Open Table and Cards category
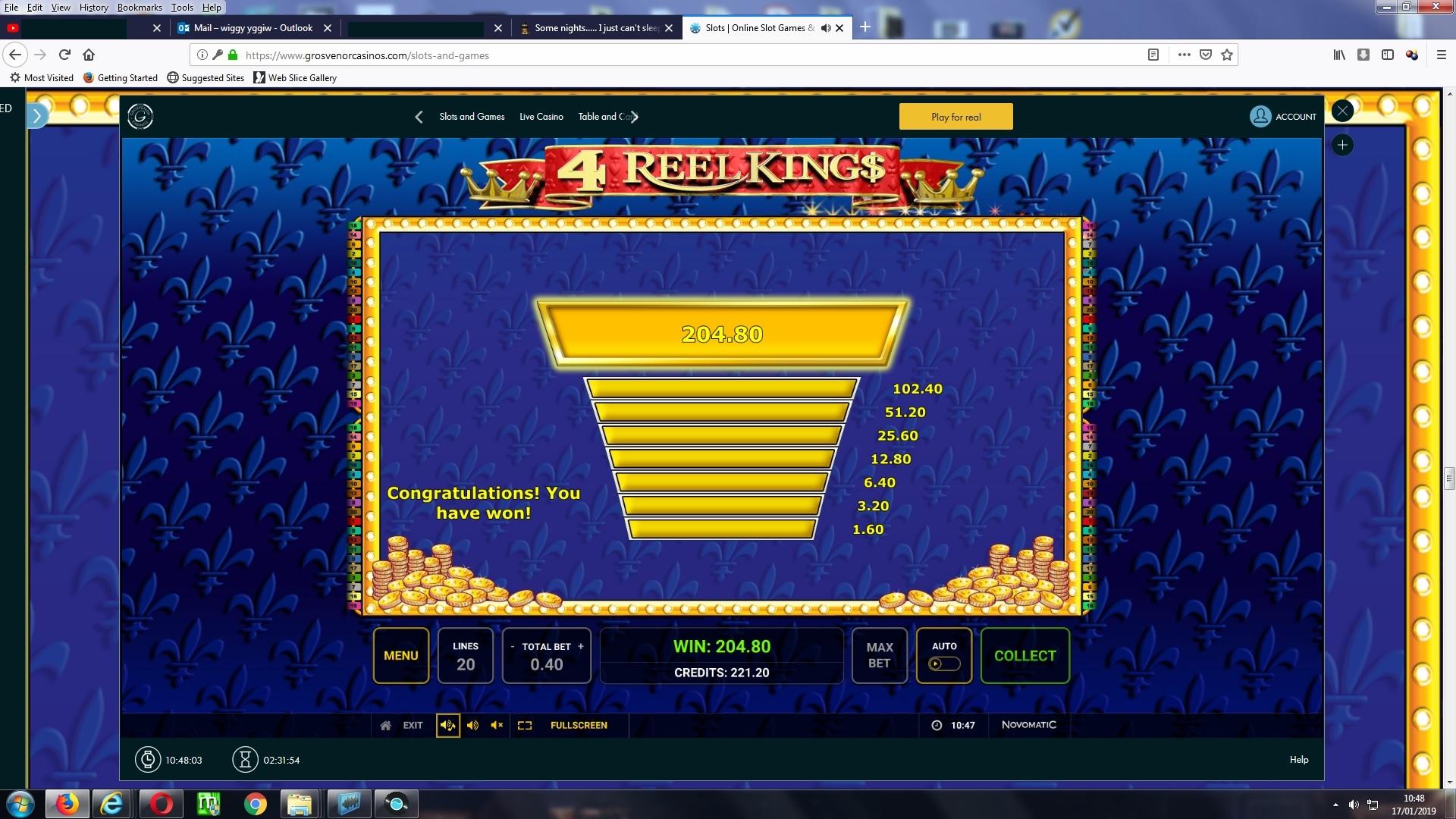The image size is (1456, 819). click(x=604, y=117)
